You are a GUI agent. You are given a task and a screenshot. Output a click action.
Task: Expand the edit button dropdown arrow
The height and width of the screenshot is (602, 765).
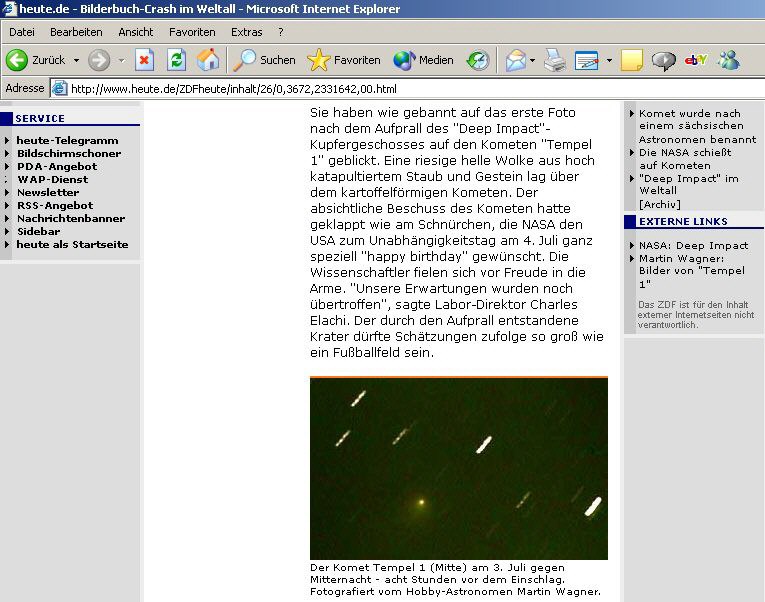click(x=609, y=60)
